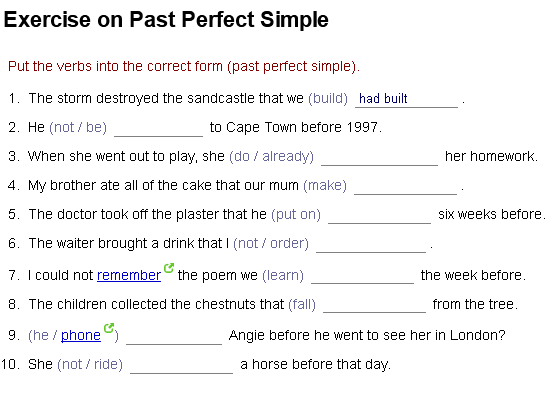This screenshot has width=557, height=394.
Task: Click the blank field after (not / be)
Action: (158, 128)
